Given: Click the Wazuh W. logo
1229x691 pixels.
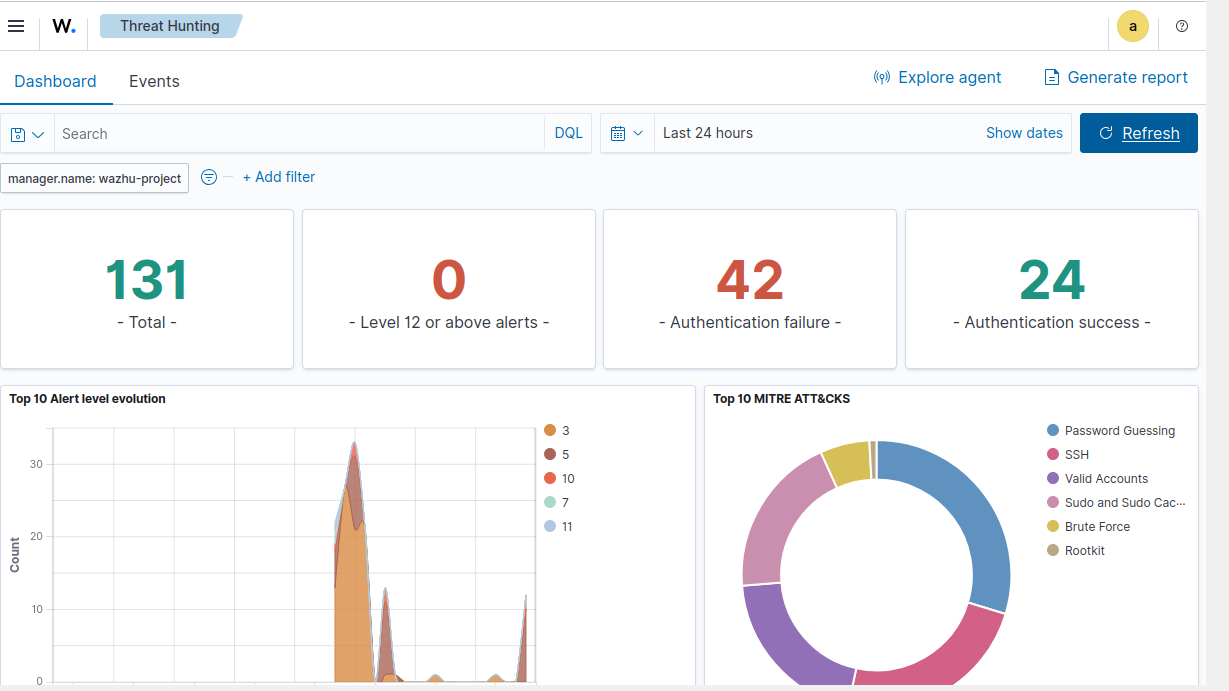Looking at the screenshot, I should 64,27.
